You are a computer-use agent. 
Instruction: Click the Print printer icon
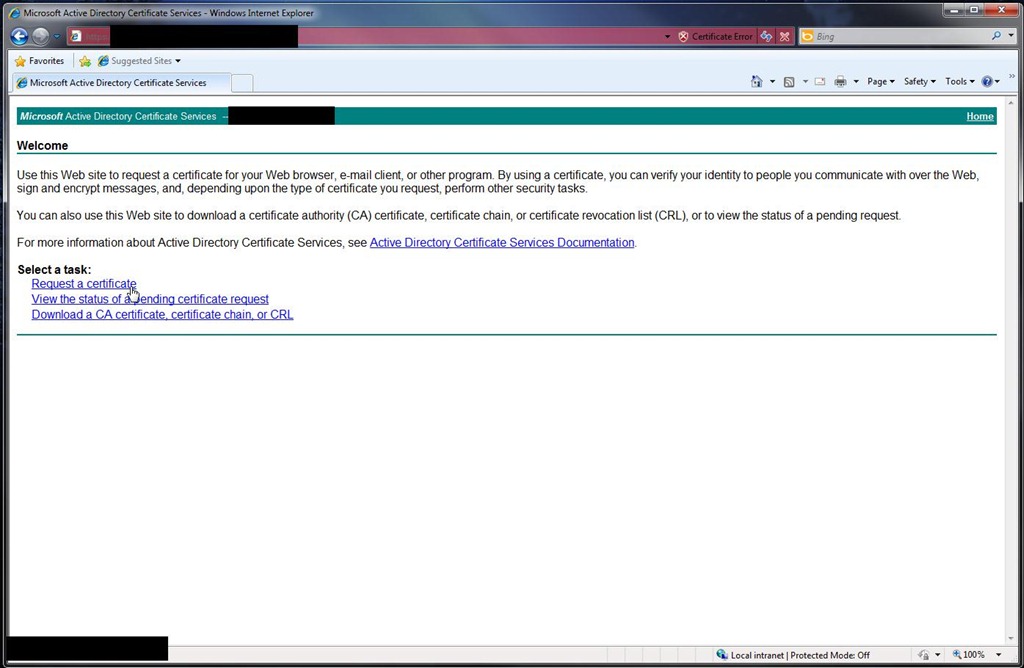840,82
